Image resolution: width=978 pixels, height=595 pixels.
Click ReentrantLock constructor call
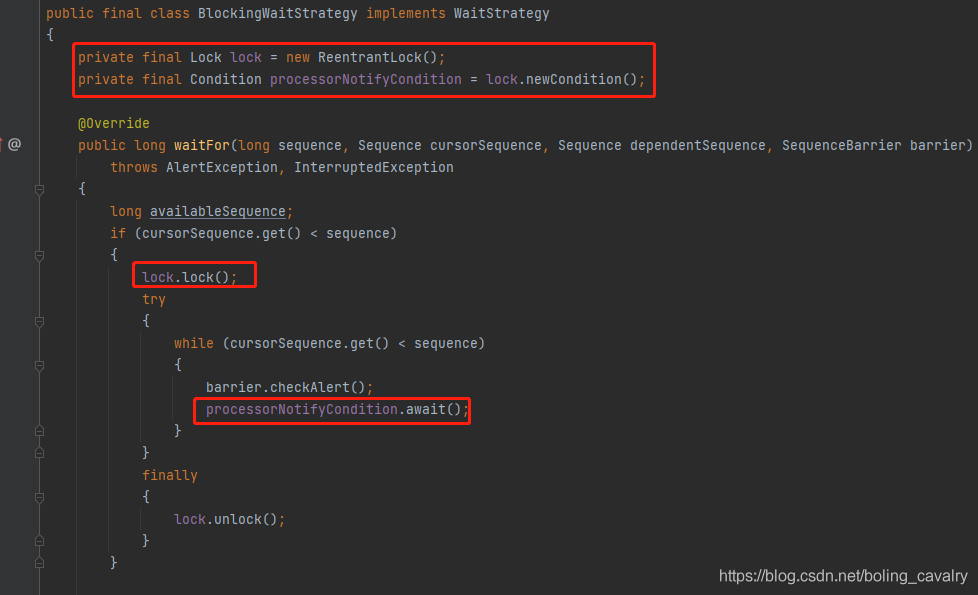coord(378,57)
